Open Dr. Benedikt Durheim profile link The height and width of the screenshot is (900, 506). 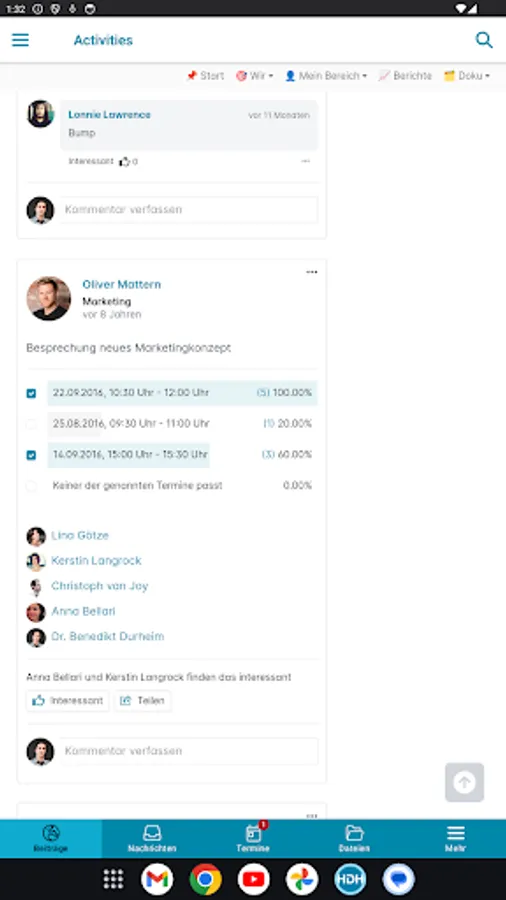[108, 637]
